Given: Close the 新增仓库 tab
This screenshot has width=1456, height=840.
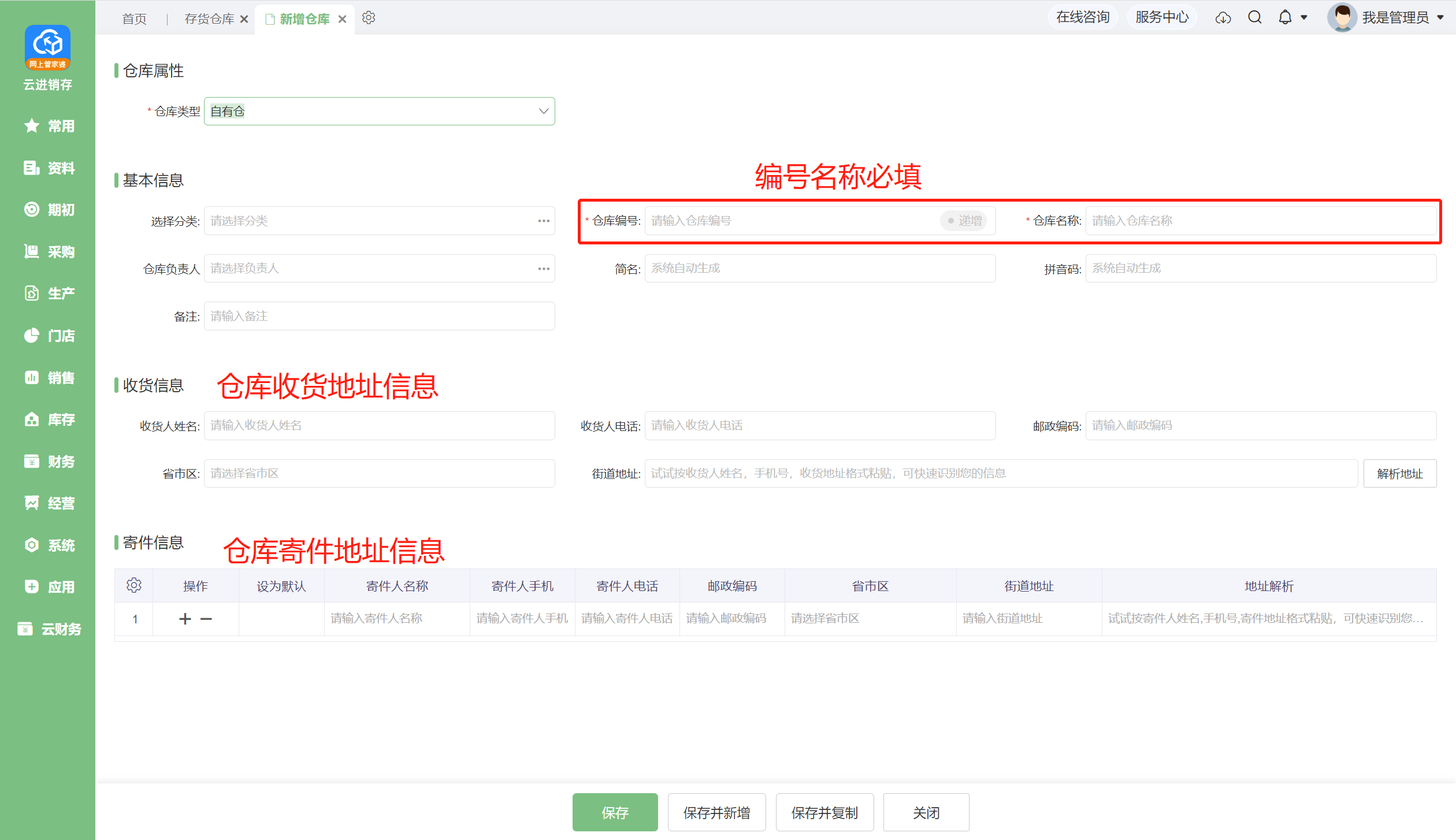Looking at the screenshot, I should coord(343,19).
